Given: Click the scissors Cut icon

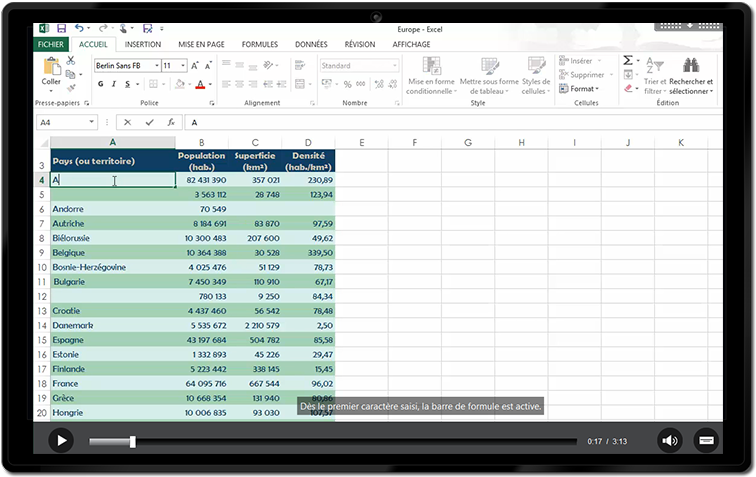Looking at the screenshot, I should (x=71, y=61).
